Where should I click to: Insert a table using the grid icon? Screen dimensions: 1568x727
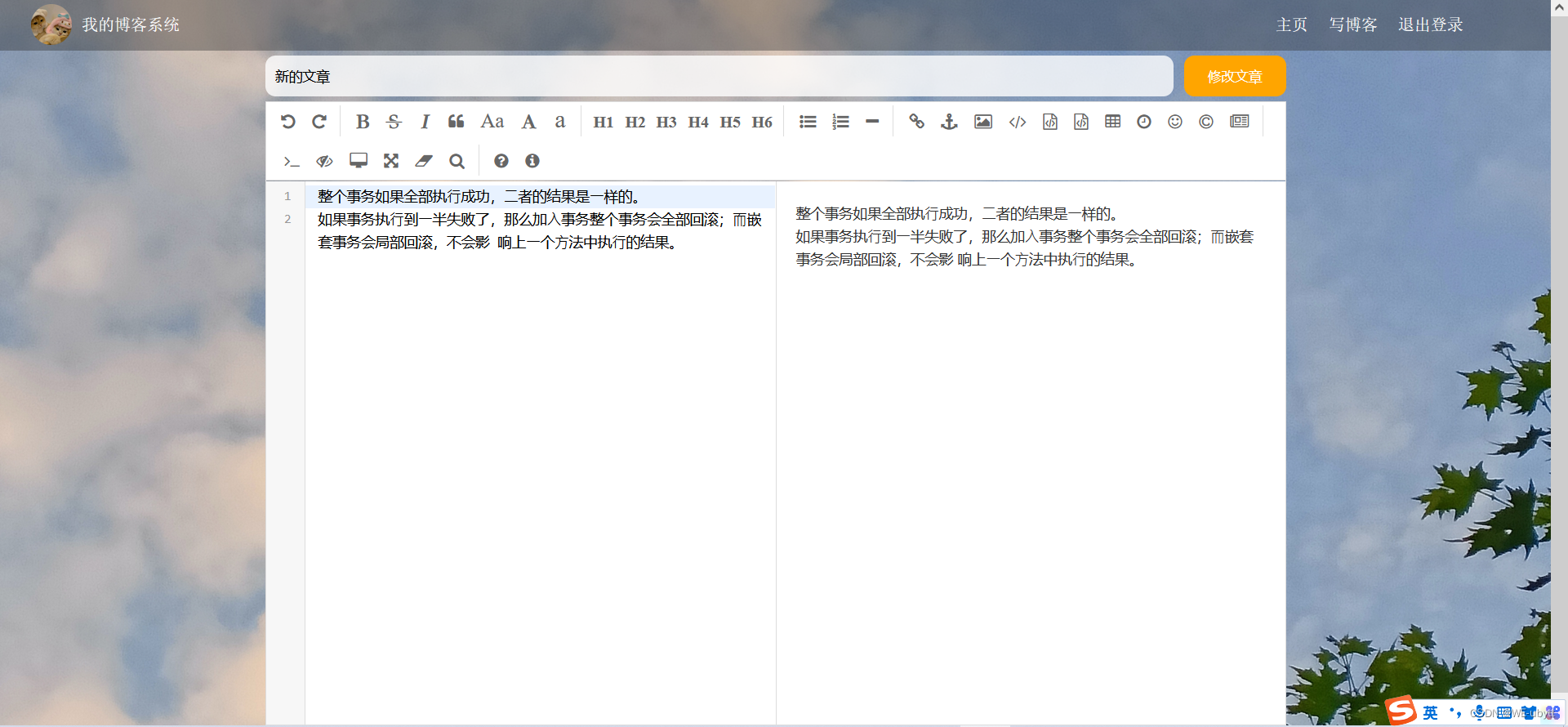(1112, 122)
